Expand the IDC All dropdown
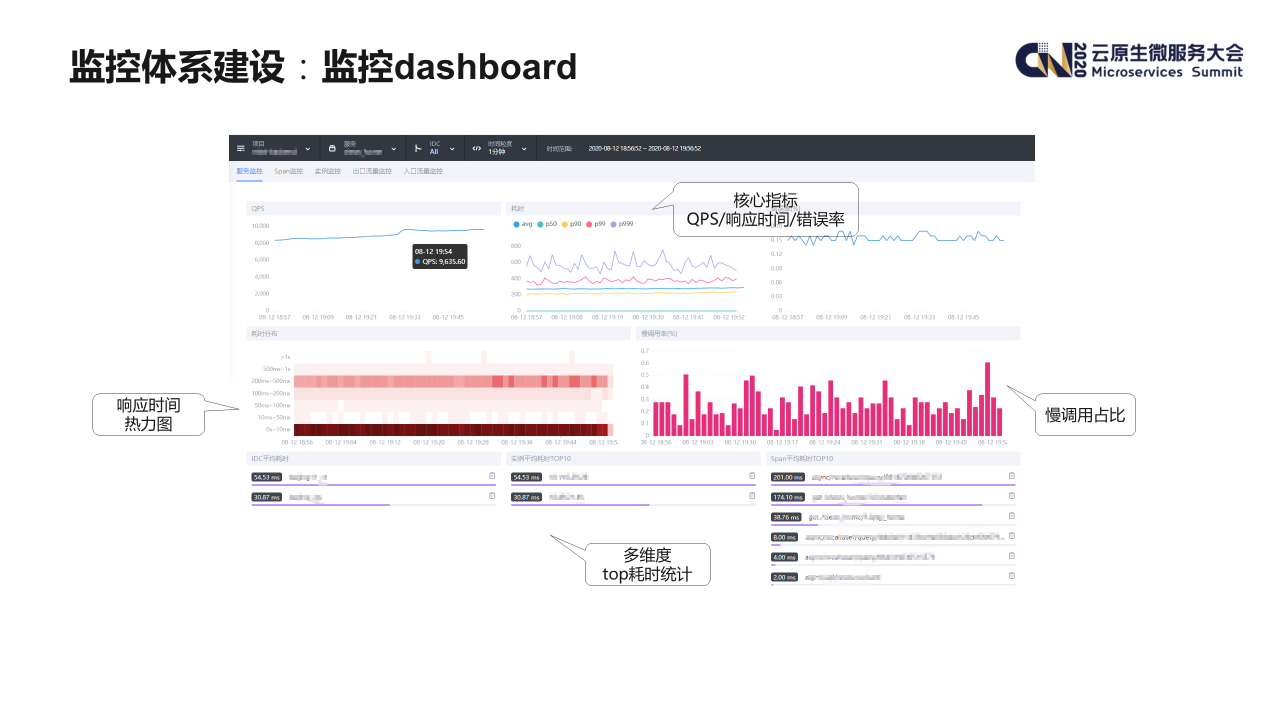 point(435,148)
